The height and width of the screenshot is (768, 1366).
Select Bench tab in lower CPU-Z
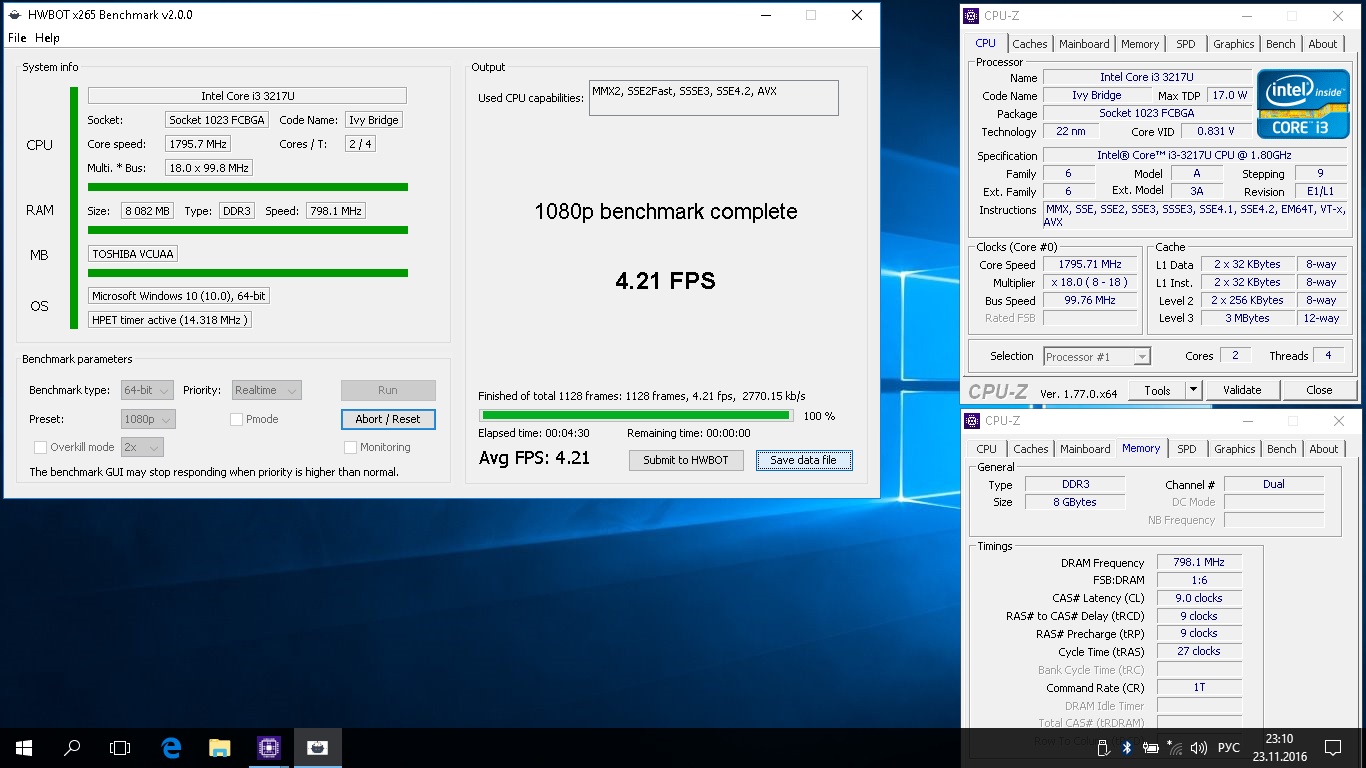[x=1282, y=449]
